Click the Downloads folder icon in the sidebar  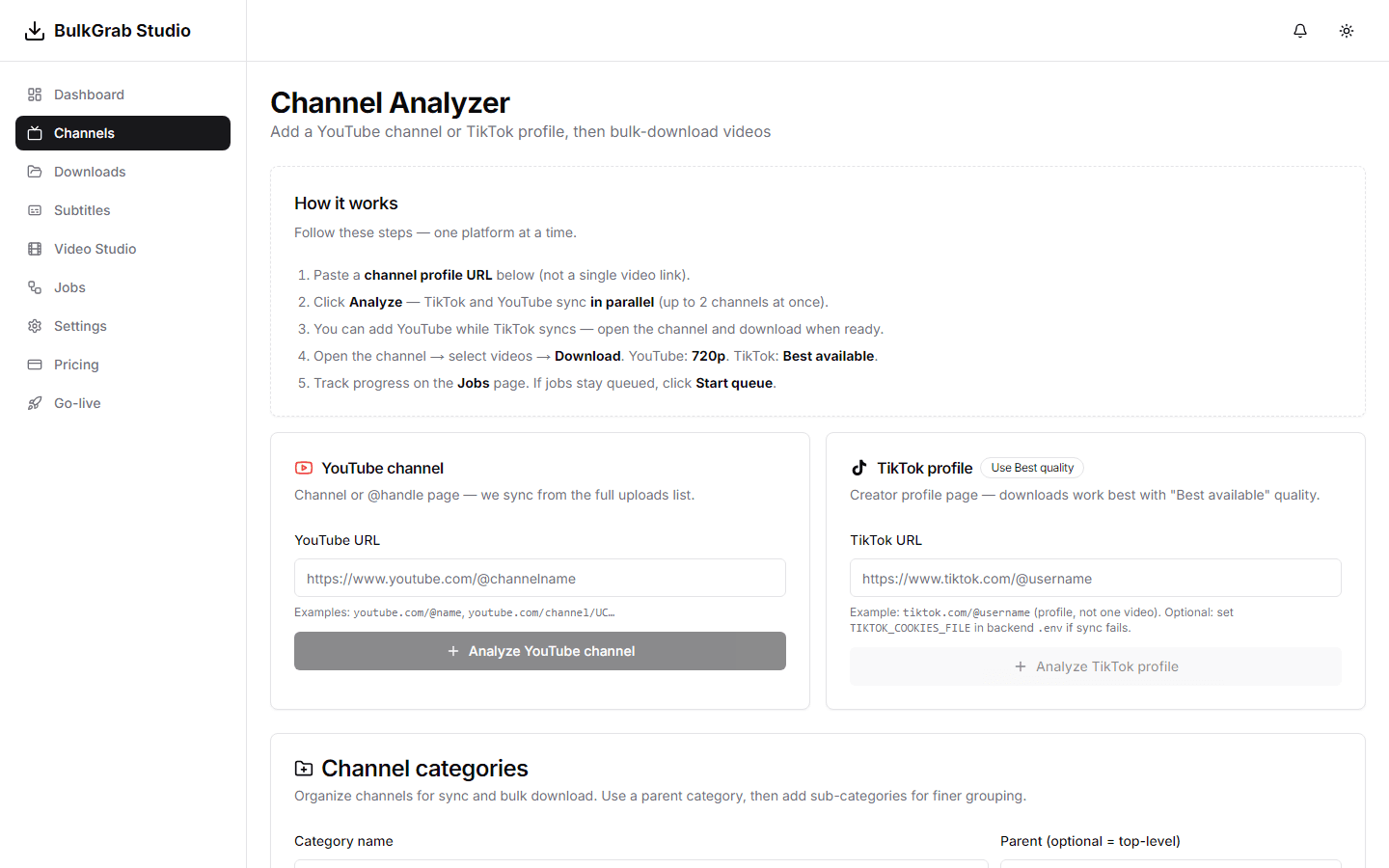35,172
